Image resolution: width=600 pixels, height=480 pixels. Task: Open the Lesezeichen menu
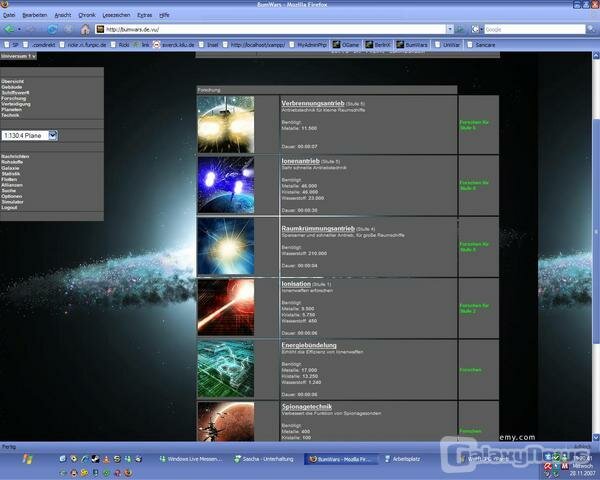116,15
